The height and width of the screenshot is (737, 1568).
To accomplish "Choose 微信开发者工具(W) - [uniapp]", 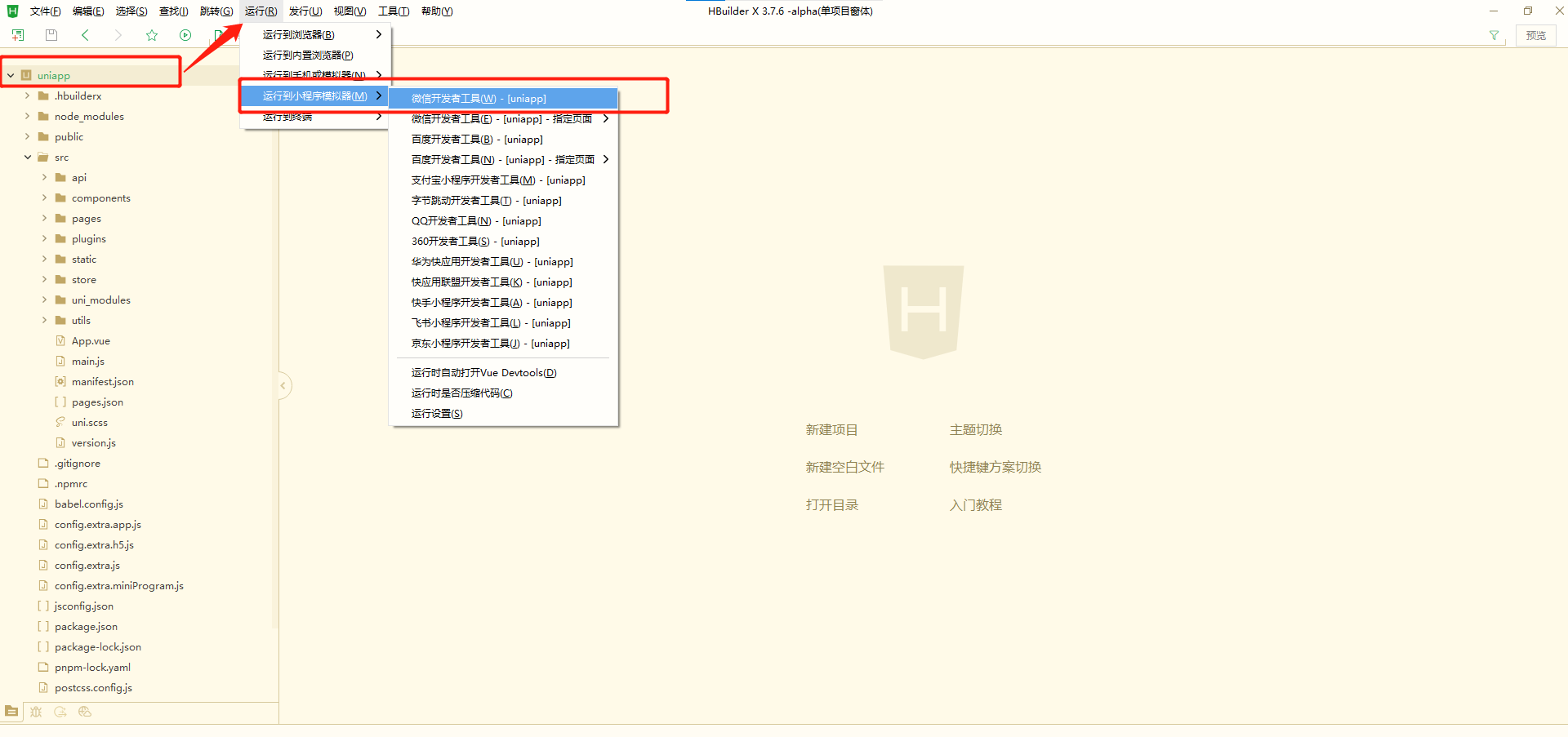I will tap(503, 99).
